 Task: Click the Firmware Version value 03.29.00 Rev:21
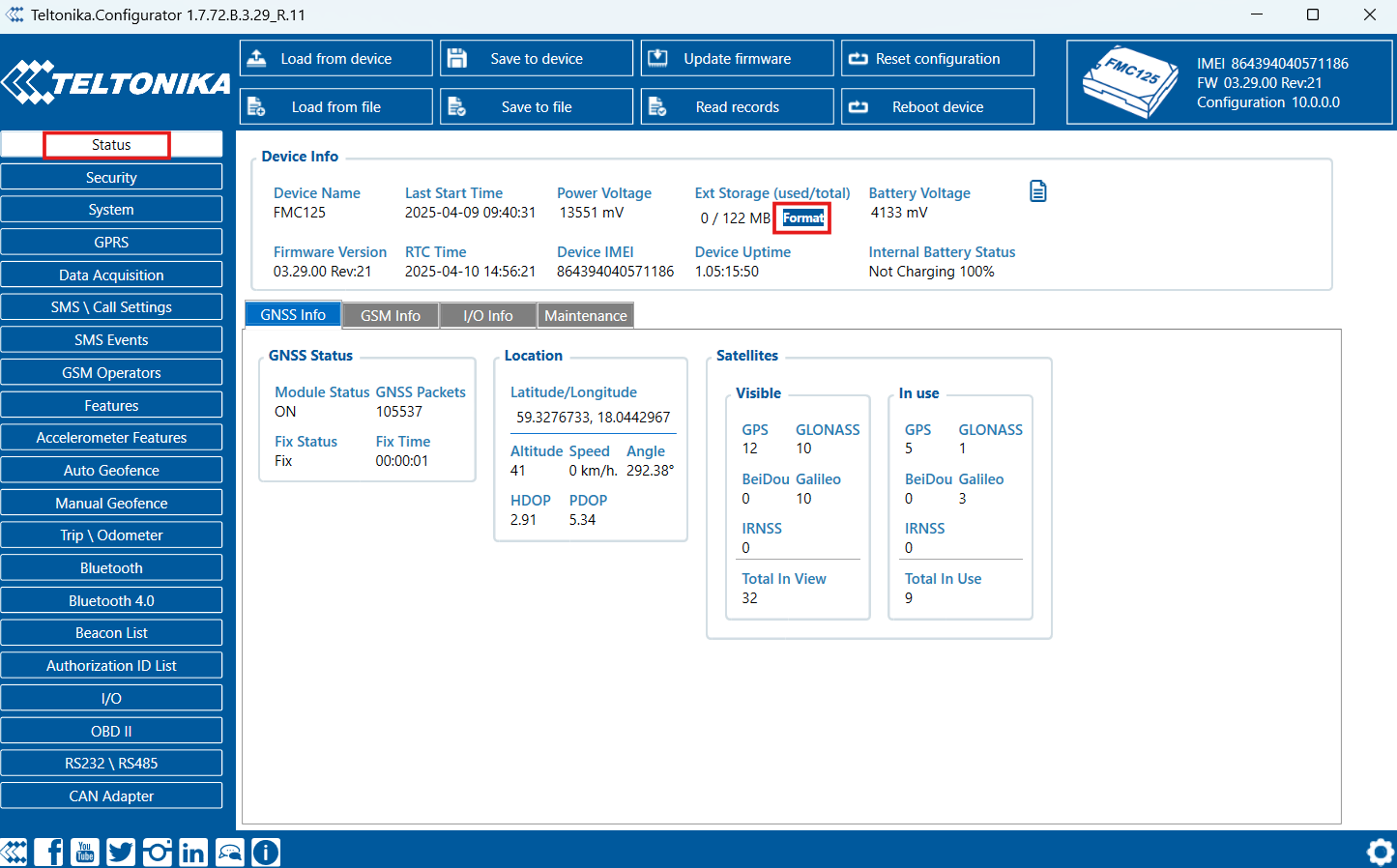(x=322, y=272)
